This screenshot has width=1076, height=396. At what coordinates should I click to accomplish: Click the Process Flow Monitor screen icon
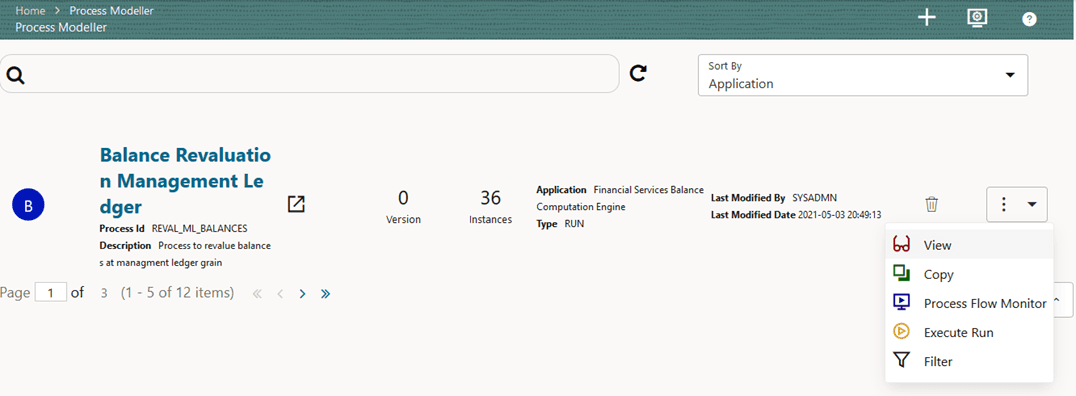point(902,303)
